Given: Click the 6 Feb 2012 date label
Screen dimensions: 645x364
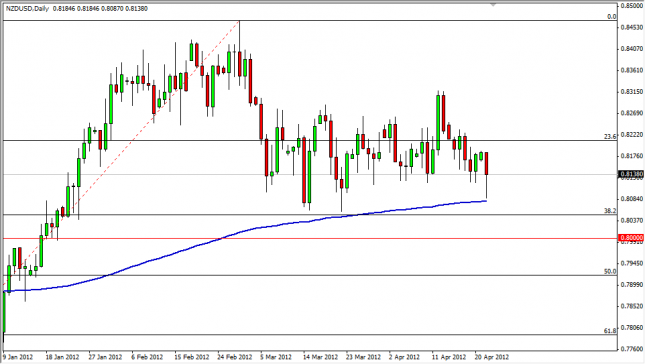Looking at the screenshot, I should coord(147,357).
